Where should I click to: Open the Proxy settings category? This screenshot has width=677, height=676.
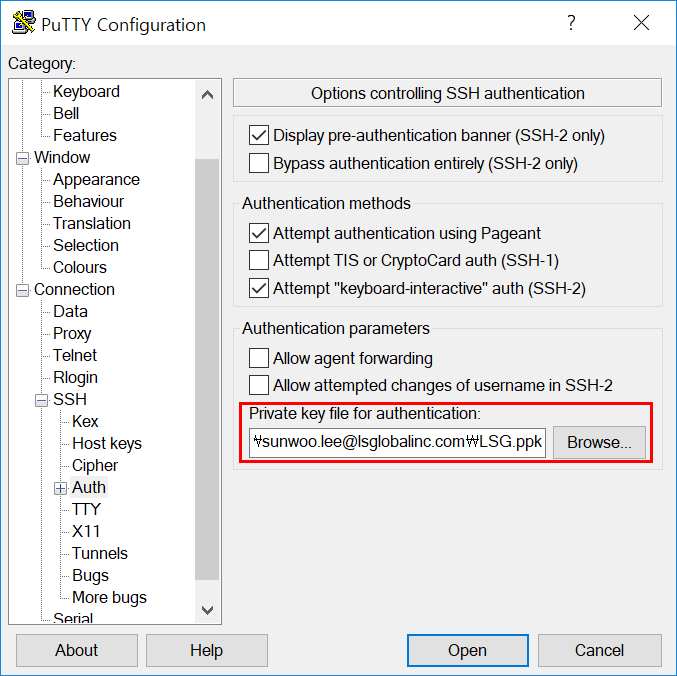[x=72, y=333]
